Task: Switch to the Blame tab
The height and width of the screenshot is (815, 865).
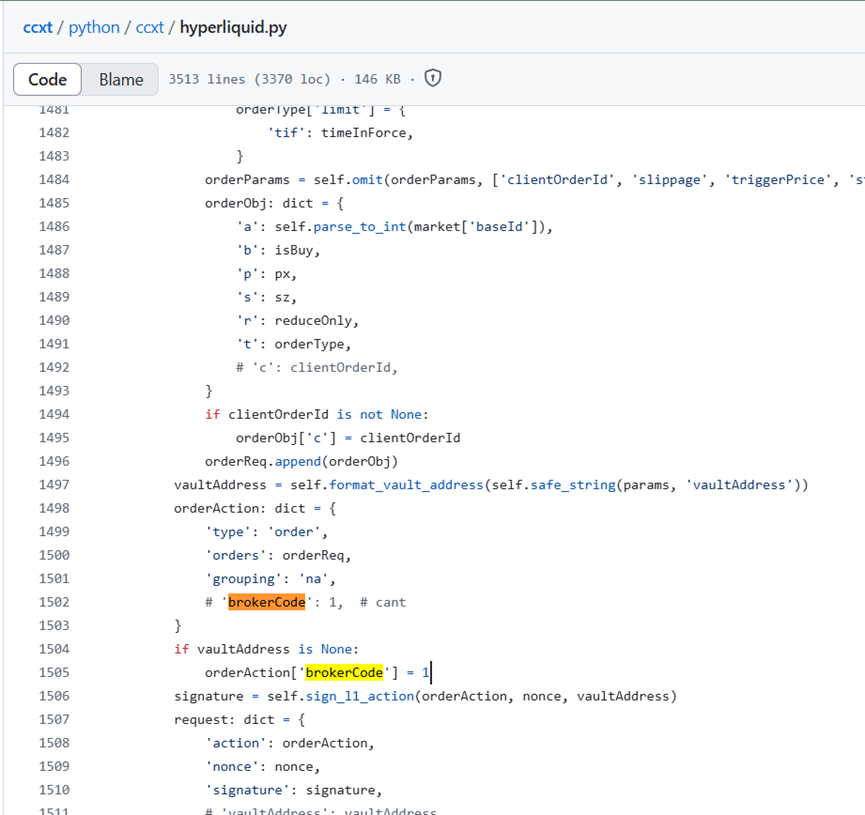Action: [x=121, y=79]
